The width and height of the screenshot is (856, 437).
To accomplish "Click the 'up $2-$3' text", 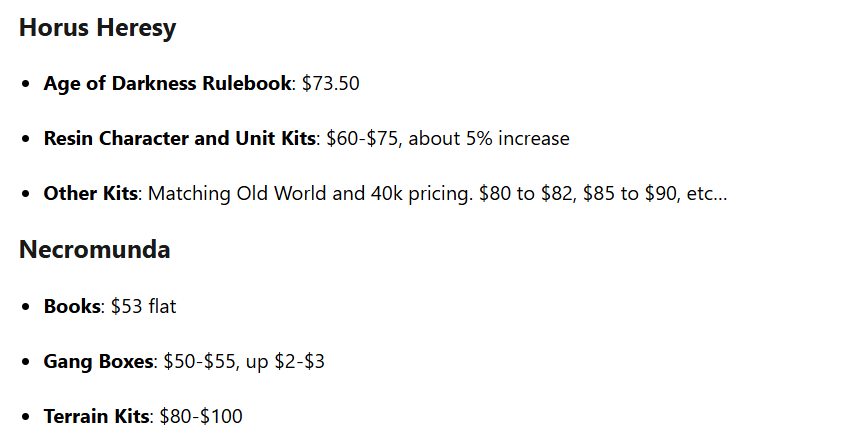I will click(286, 361).
